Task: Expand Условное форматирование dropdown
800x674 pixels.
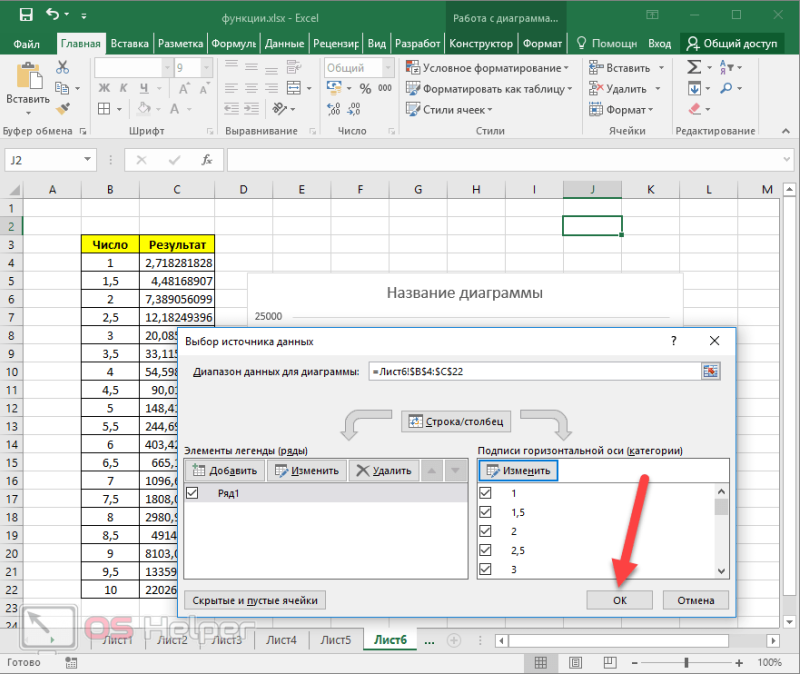Action: pos(566,68)
